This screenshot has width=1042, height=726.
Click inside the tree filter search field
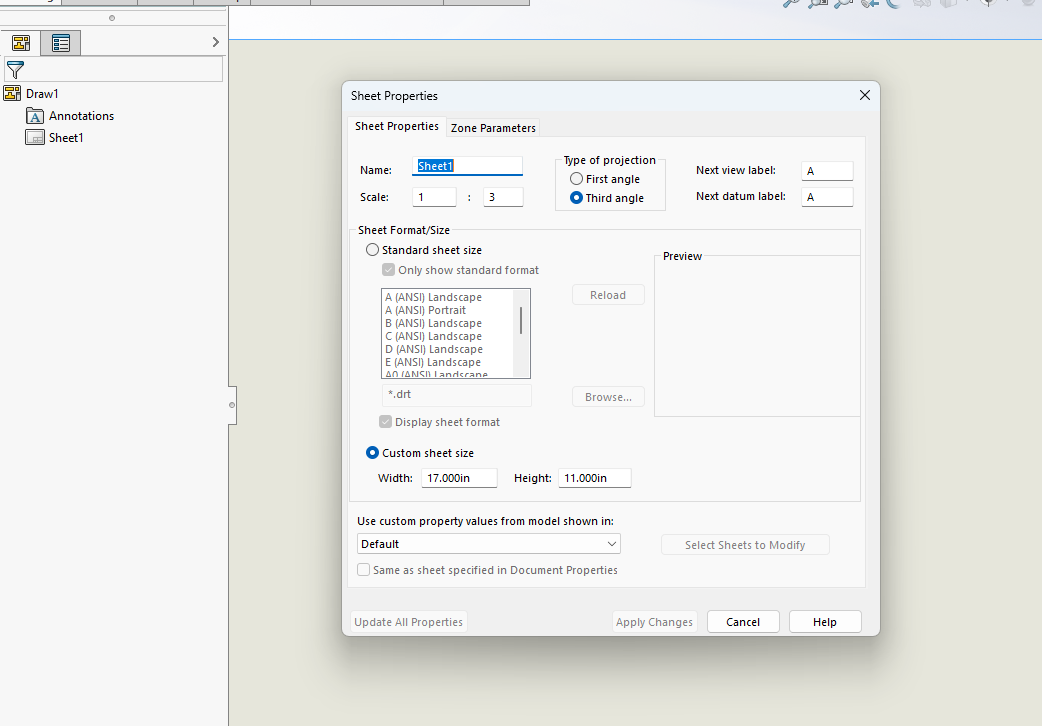(x=114, y=69)
